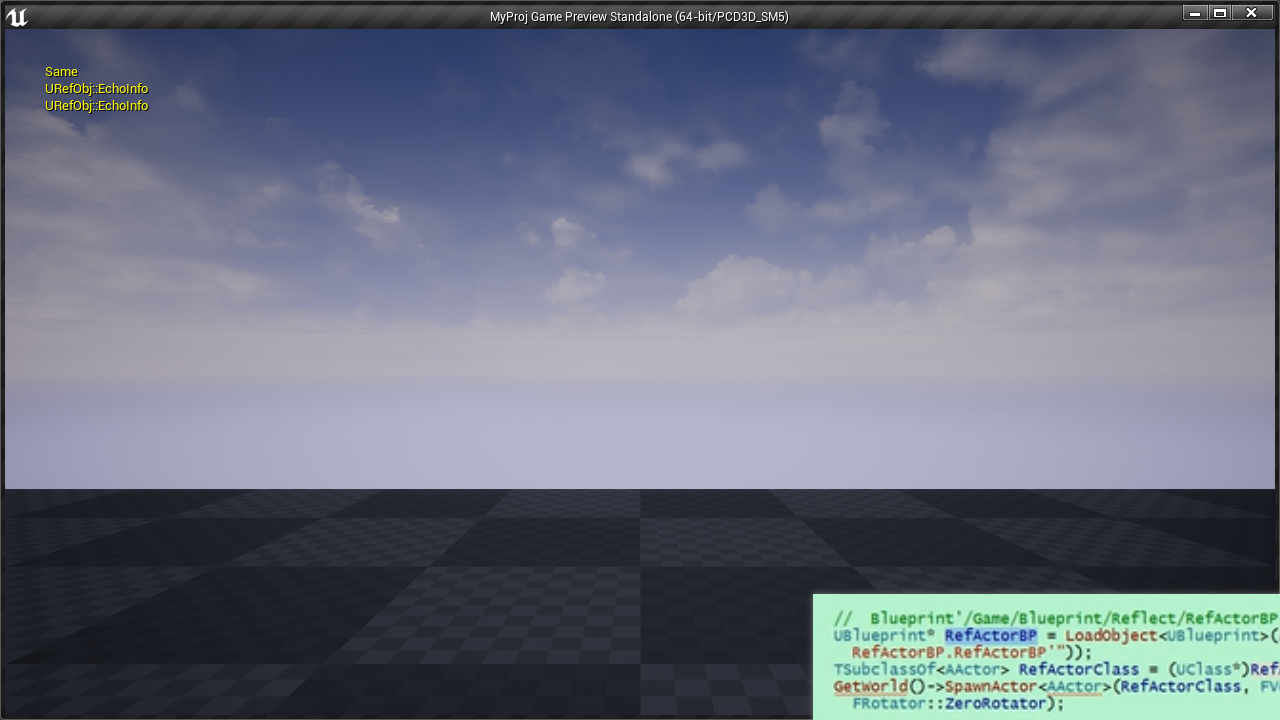The image size is (1280, 720).
Task: Click the yellow Same debug message
Action: [x=60, y=71]
